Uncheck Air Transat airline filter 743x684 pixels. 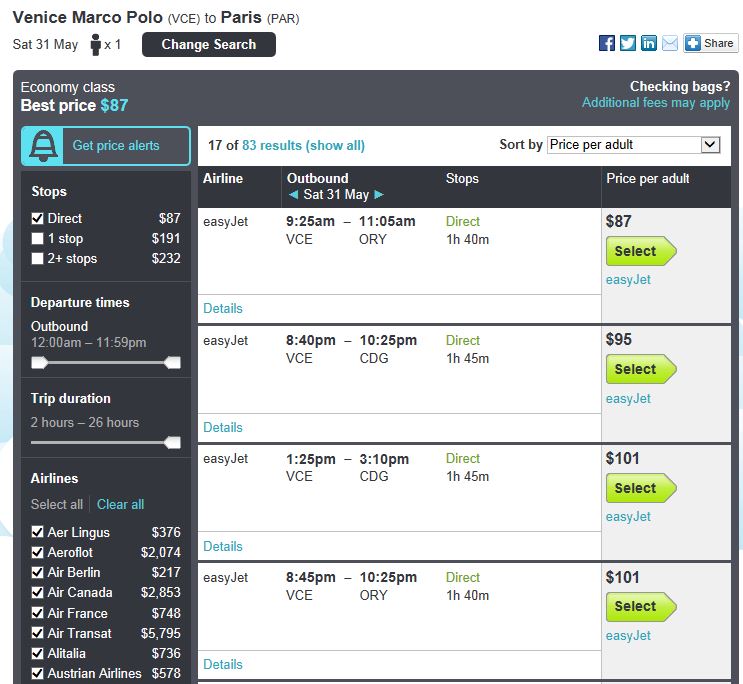click(37, 633)
